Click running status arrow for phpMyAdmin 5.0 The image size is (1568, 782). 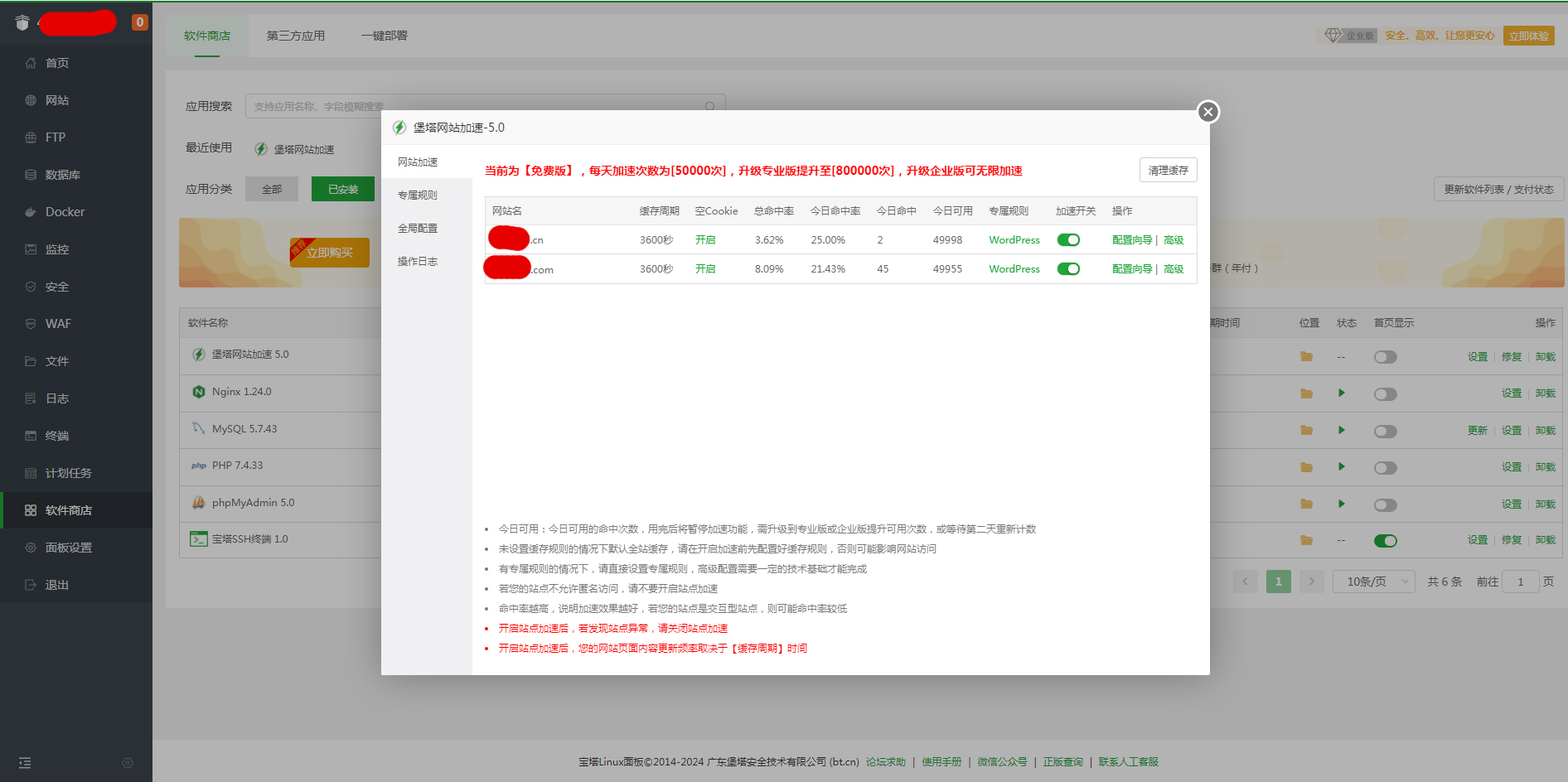tap(1341, 504)
